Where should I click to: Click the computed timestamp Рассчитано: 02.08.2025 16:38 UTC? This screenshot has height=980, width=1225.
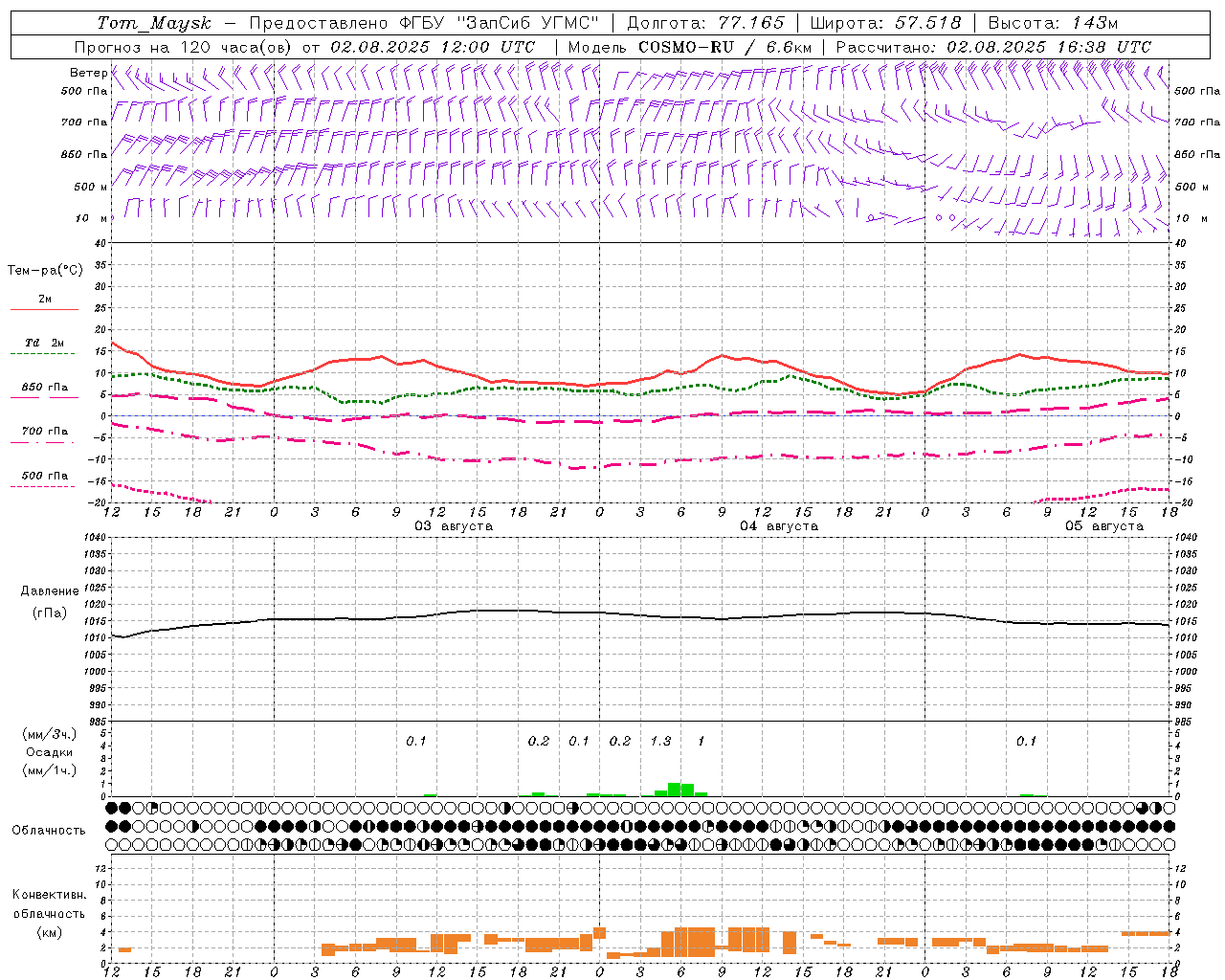click(993, 47)
